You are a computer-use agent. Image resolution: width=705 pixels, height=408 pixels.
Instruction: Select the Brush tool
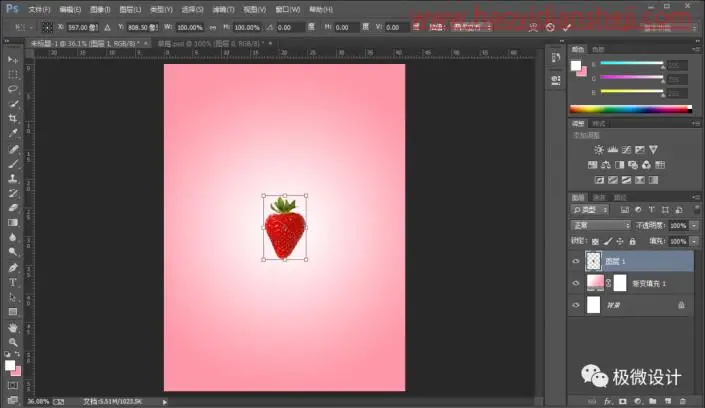click(x=13, y=164)
